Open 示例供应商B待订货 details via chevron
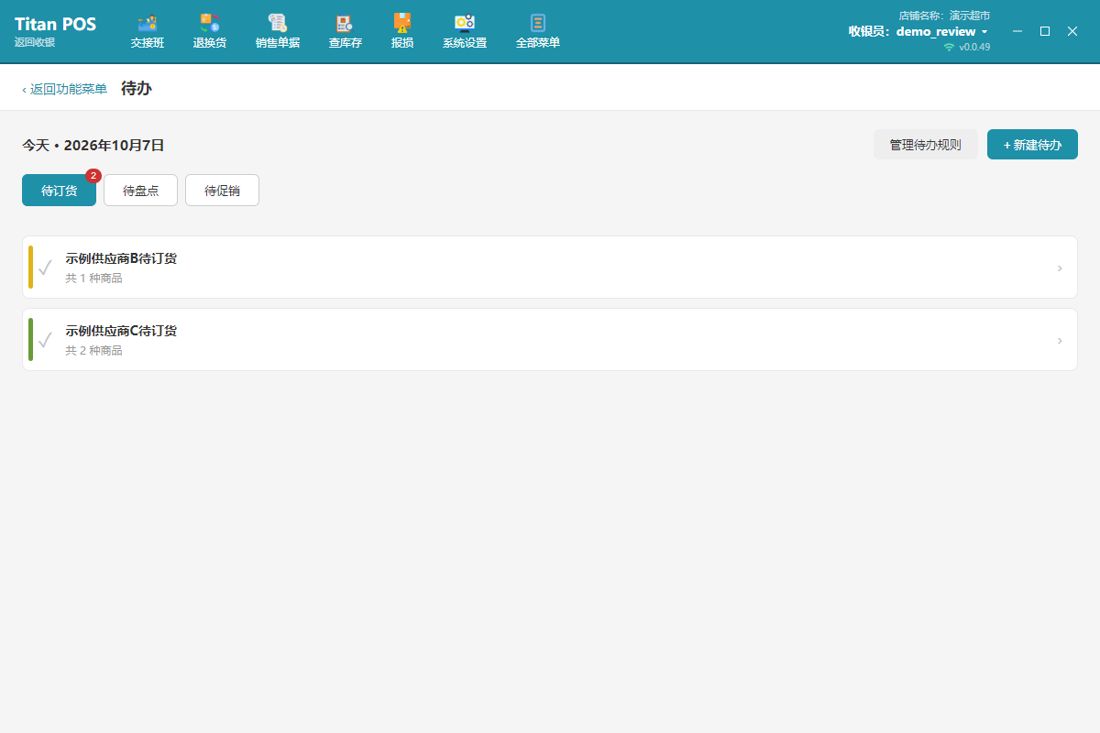The width and height of the screenshot is (1100, 733). pyautogui.click(x=1059, y=268)
